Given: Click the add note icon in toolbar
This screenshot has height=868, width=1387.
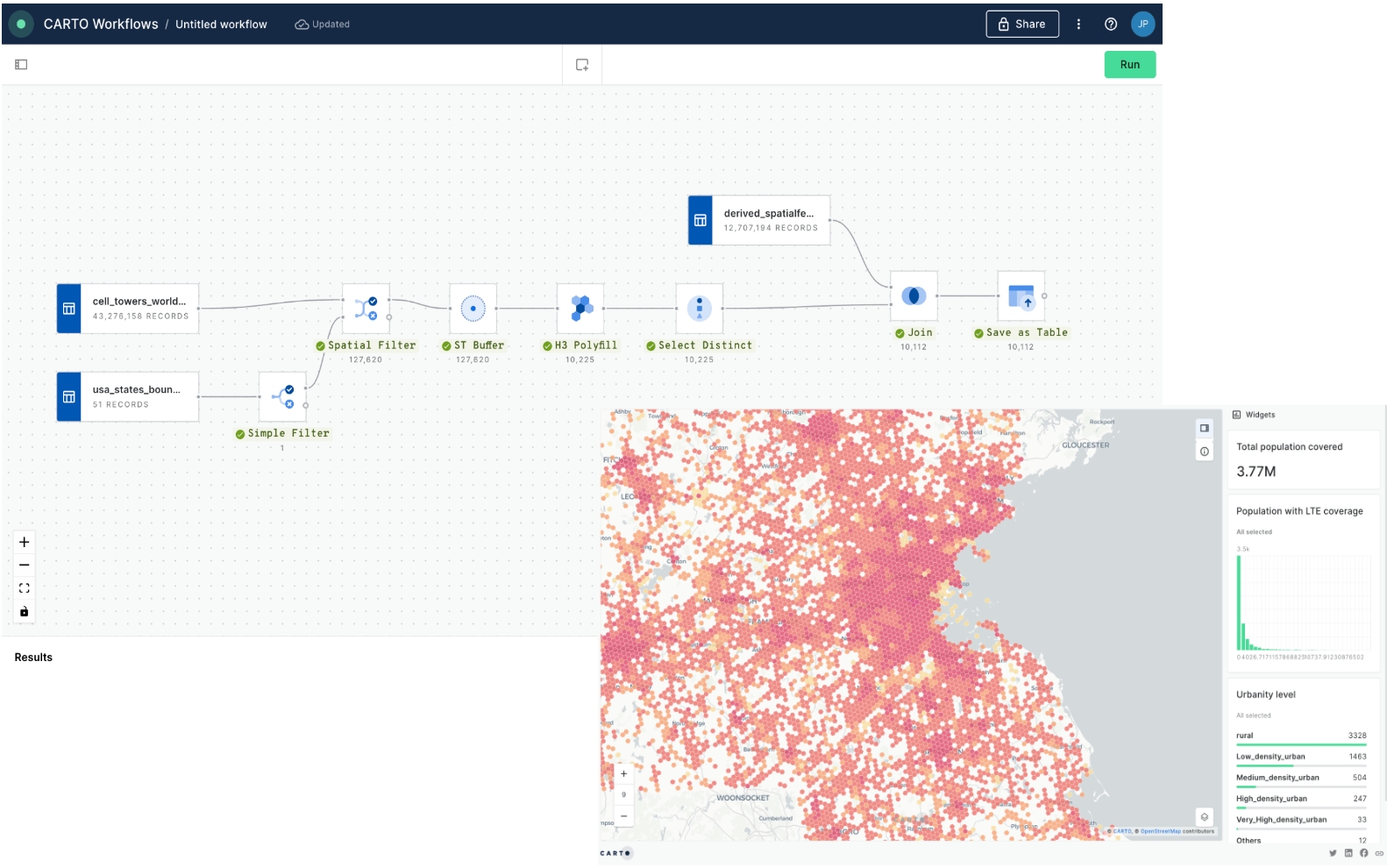Looking at the screenshot, I should click(x=582, y=65).
